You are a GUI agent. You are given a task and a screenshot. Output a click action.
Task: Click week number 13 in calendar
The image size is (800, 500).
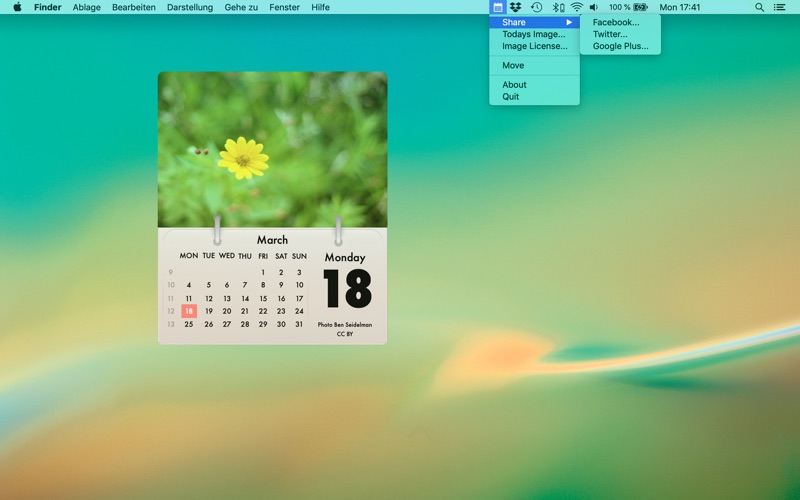pyautogui.click(x=170, y=324)
